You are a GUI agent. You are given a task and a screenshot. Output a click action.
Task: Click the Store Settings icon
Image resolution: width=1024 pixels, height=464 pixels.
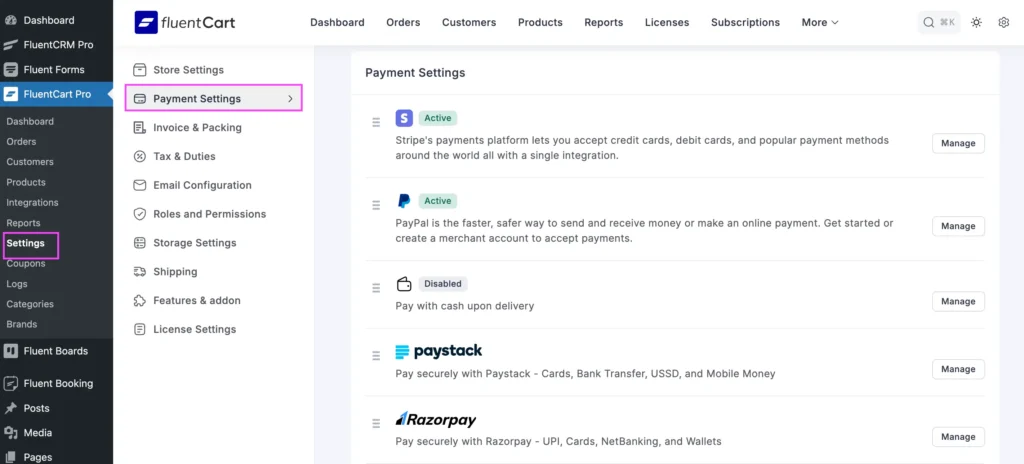[139, 70]
